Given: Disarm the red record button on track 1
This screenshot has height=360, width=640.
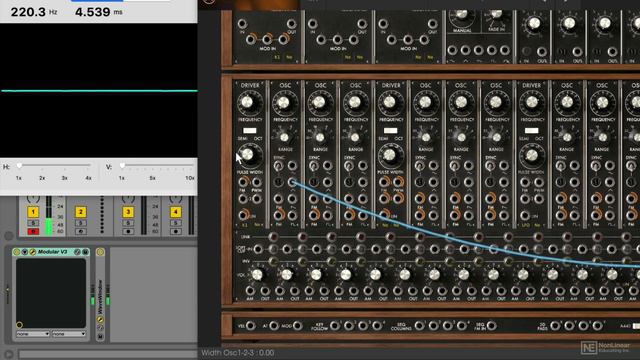Looking at the screenshot, I should (33, 231).
